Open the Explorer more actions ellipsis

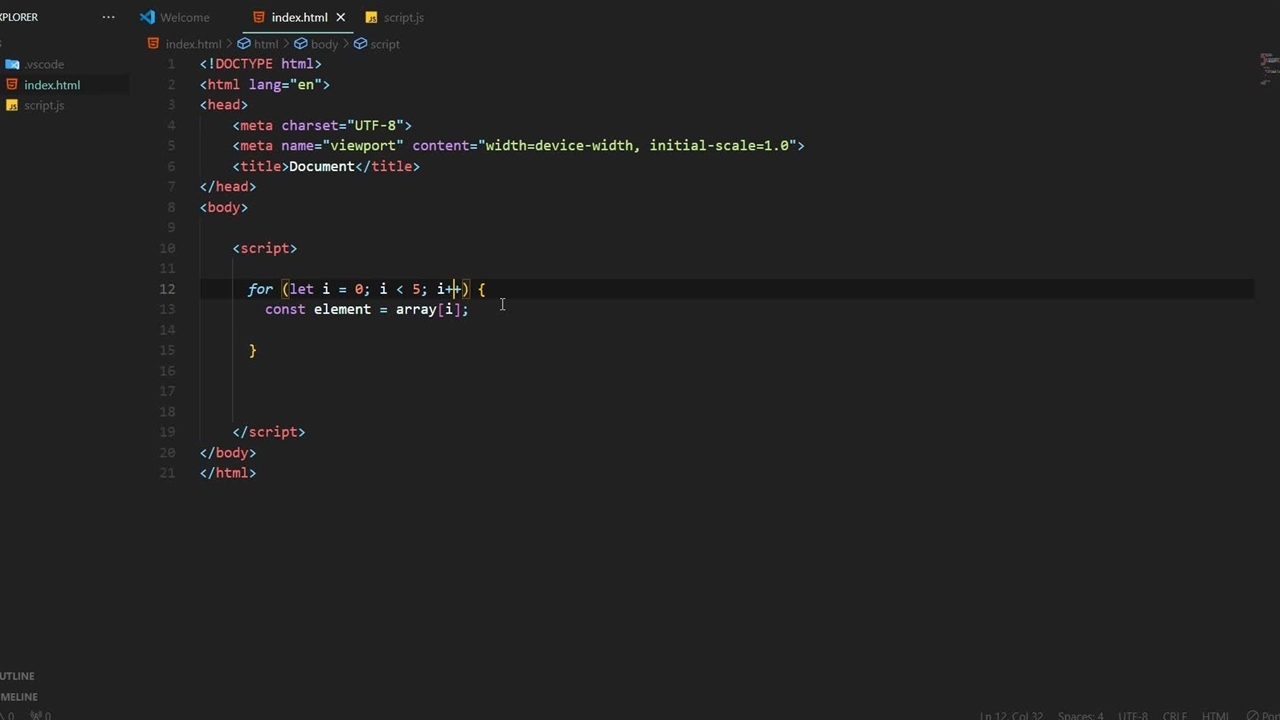click(109, 17)
